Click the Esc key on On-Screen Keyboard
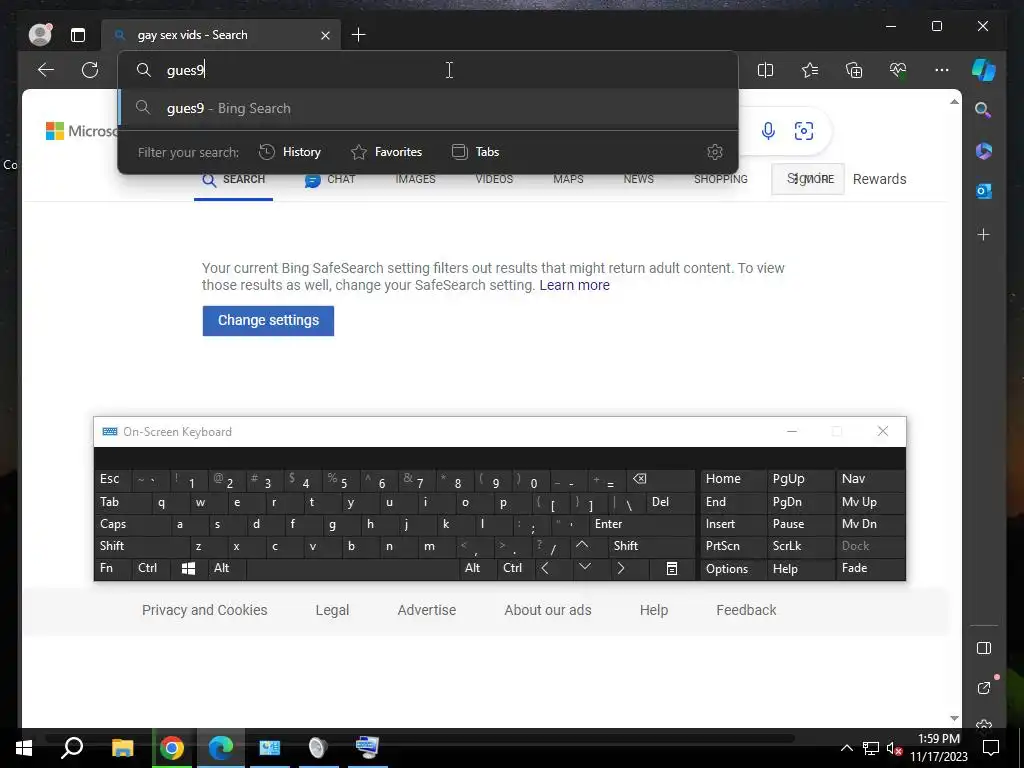Viewport: 1024px width, 768px height. 113,479
